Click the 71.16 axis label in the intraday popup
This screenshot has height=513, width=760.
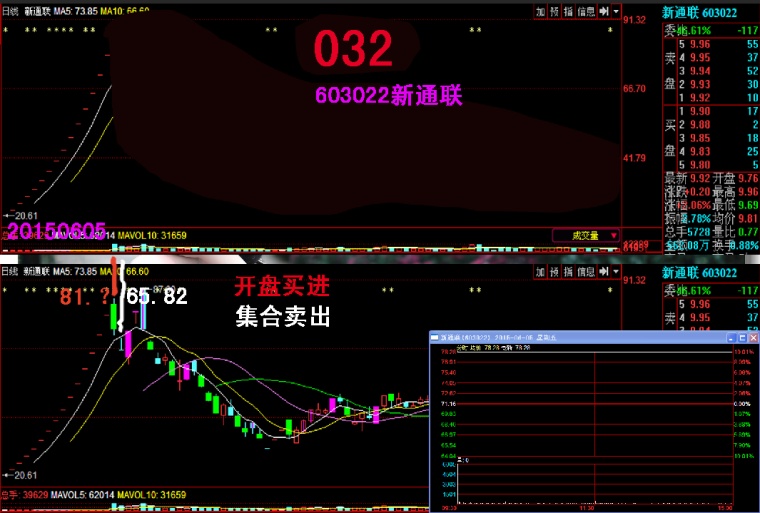448,403
